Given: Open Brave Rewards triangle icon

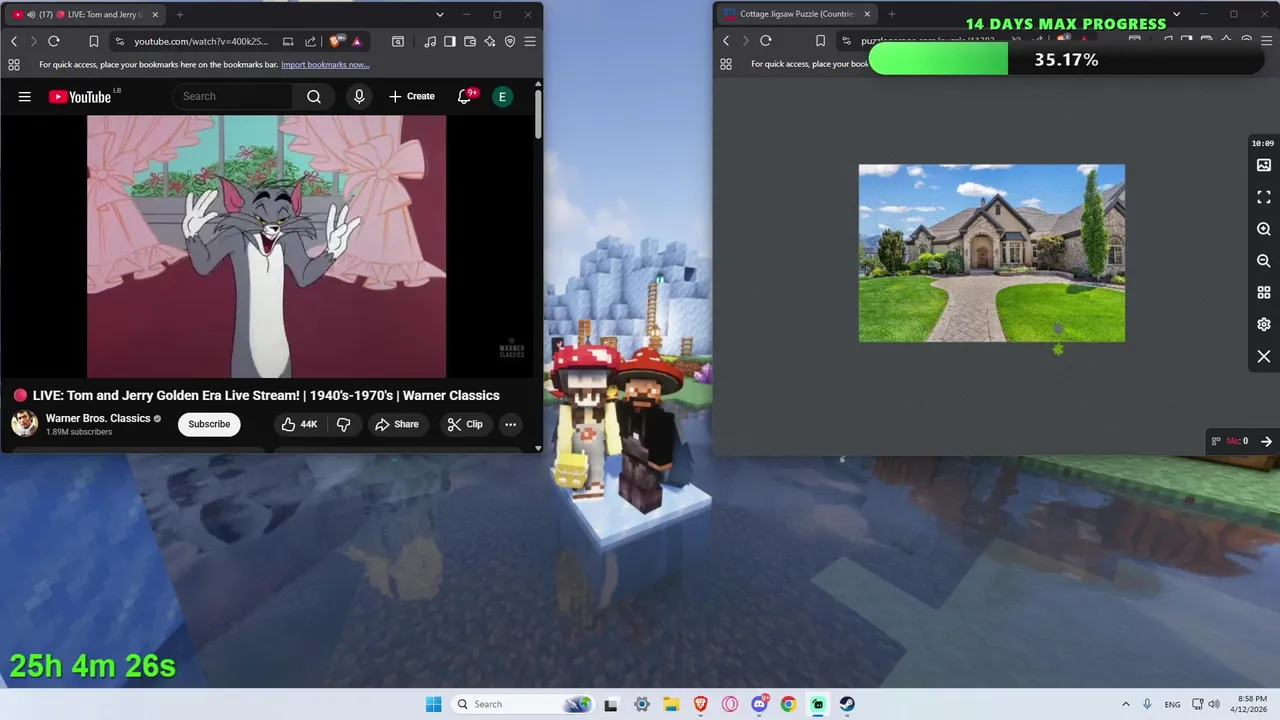Looking at the screenshot, I should [x=357, y=41].
